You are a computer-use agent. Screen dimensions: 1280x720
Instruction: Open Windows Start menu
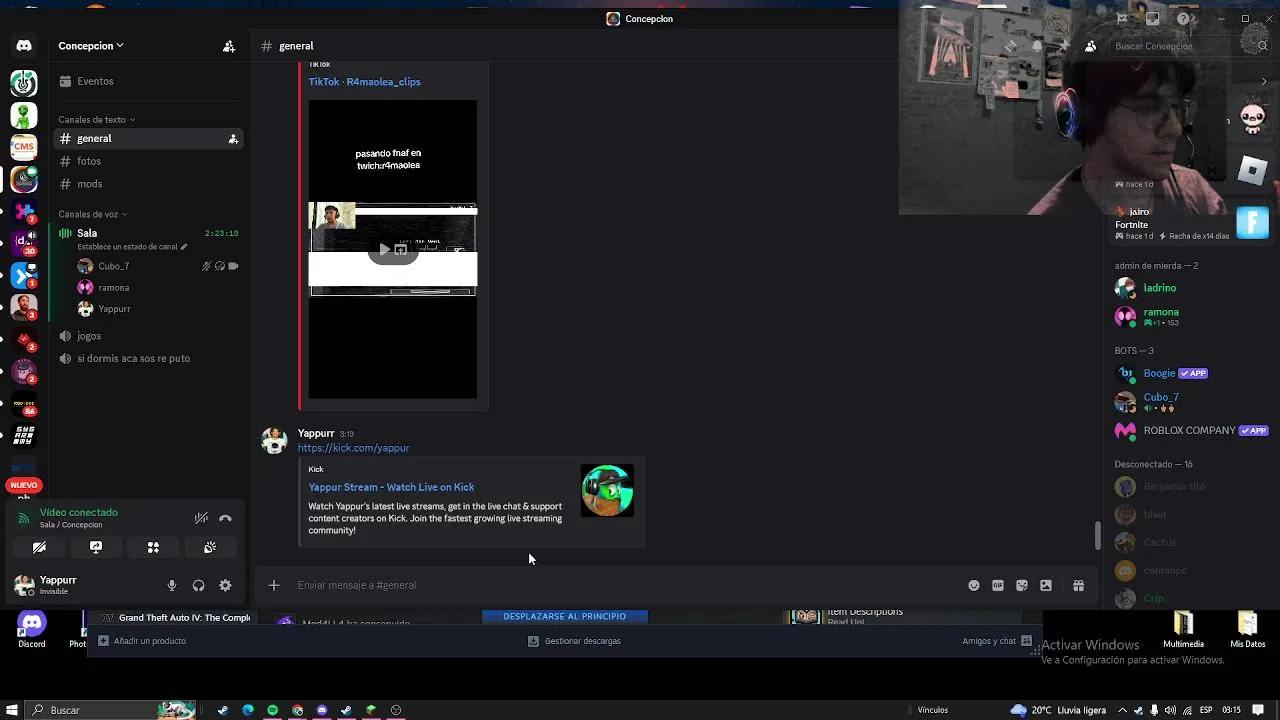coord(10,710)
